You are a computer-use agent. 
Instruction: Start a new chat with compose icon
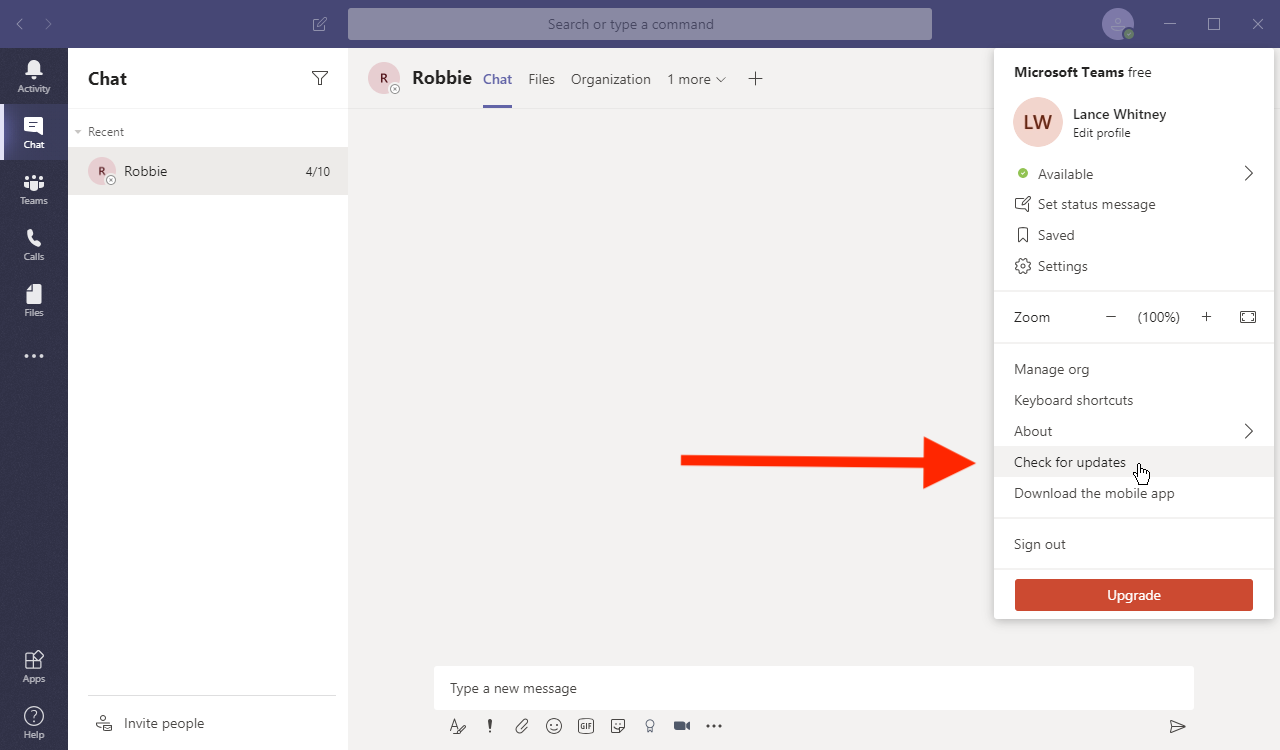click(320, 24)
